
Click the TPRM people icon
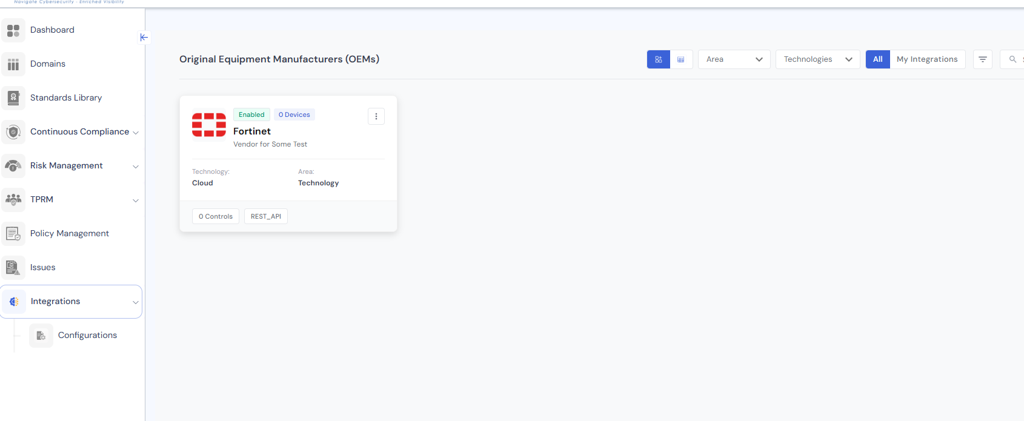13,200
